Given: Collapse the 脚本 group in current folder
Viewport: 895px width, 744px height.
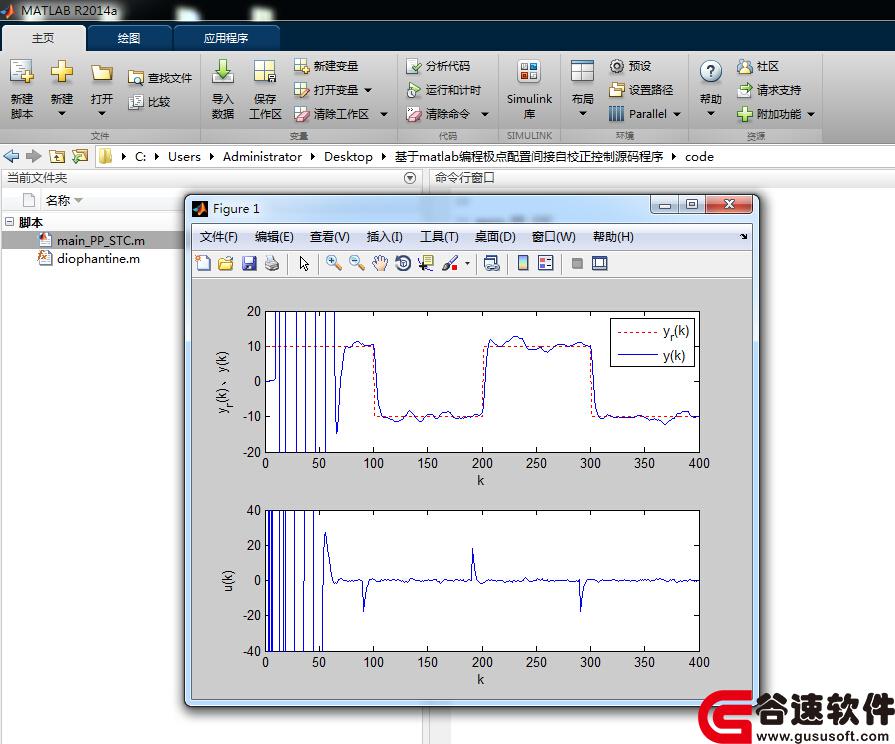Looking at the screenshot, I should click(9, 222).
